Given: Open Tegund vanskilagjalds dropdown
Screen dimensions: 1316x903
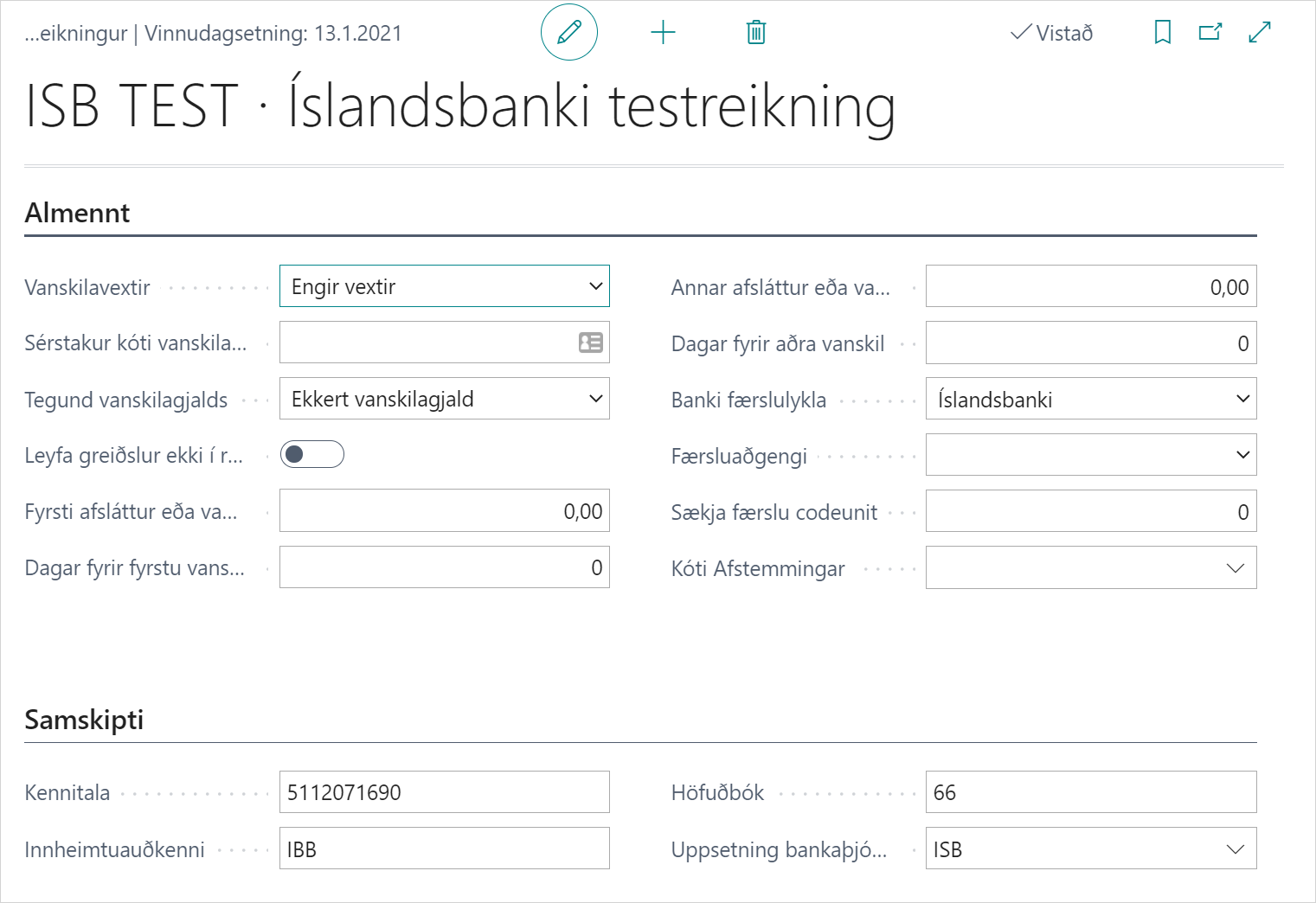Looking at the screenshot, I should tap(445, 399).
